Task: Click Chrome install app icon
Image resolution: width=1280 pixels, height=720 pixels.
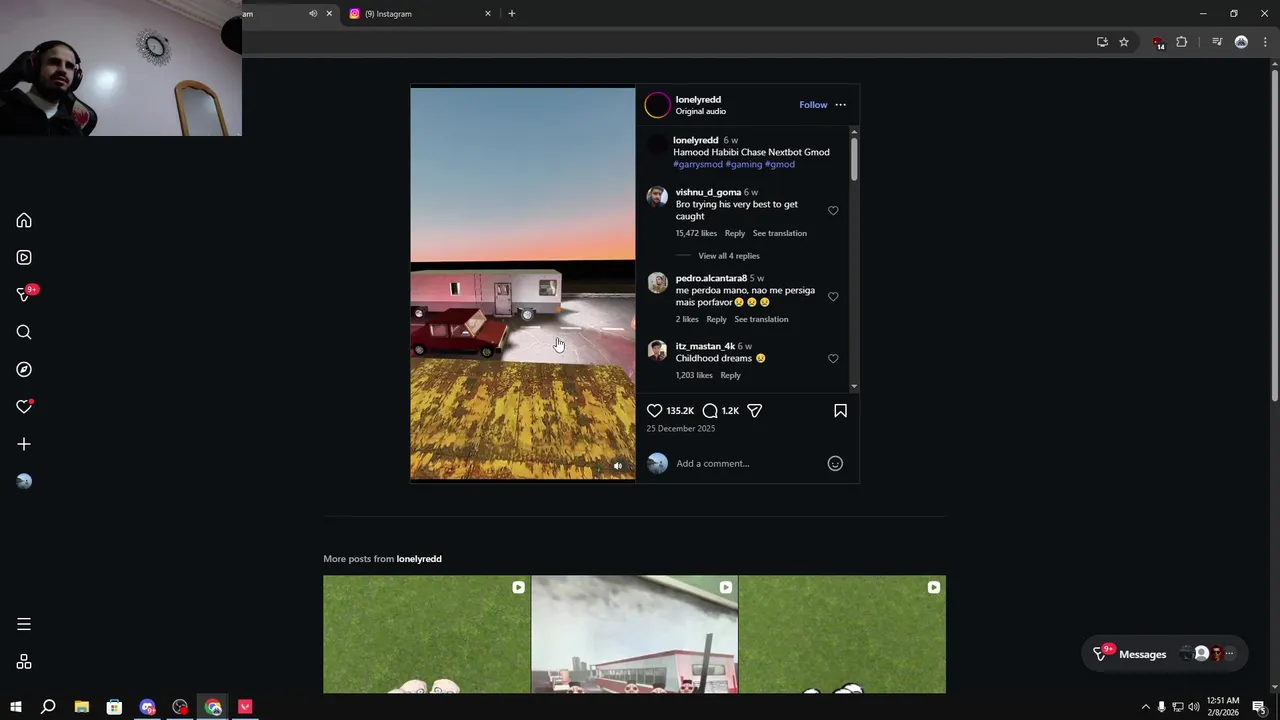Action: [1102, 42]
